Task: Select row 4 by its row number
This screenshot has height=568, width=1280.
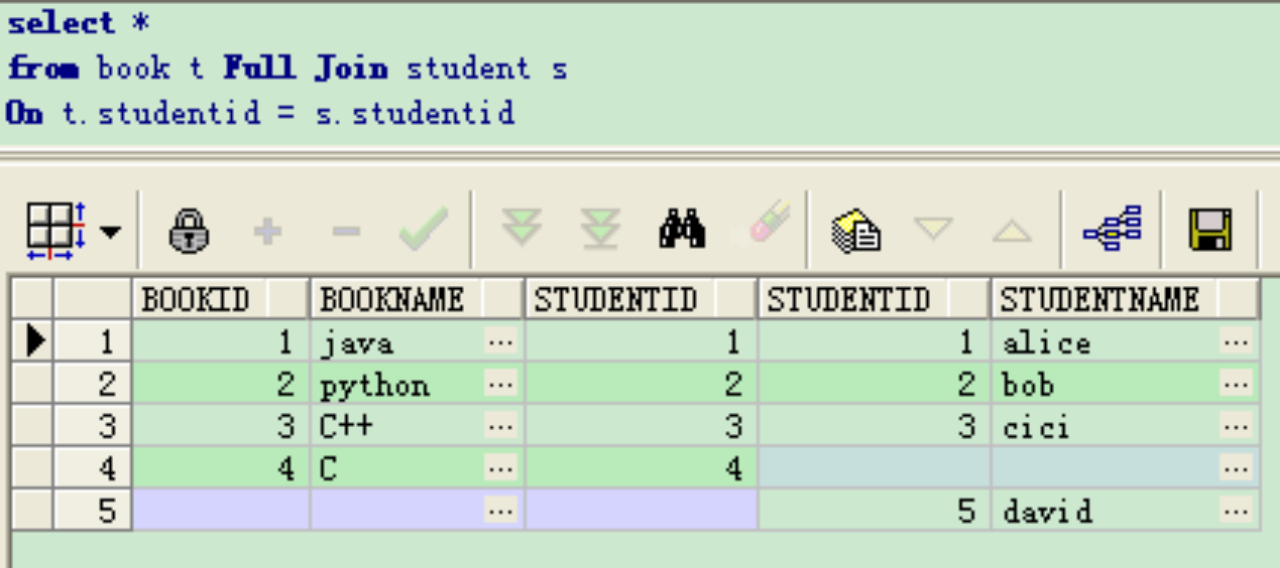Action: 93,469
